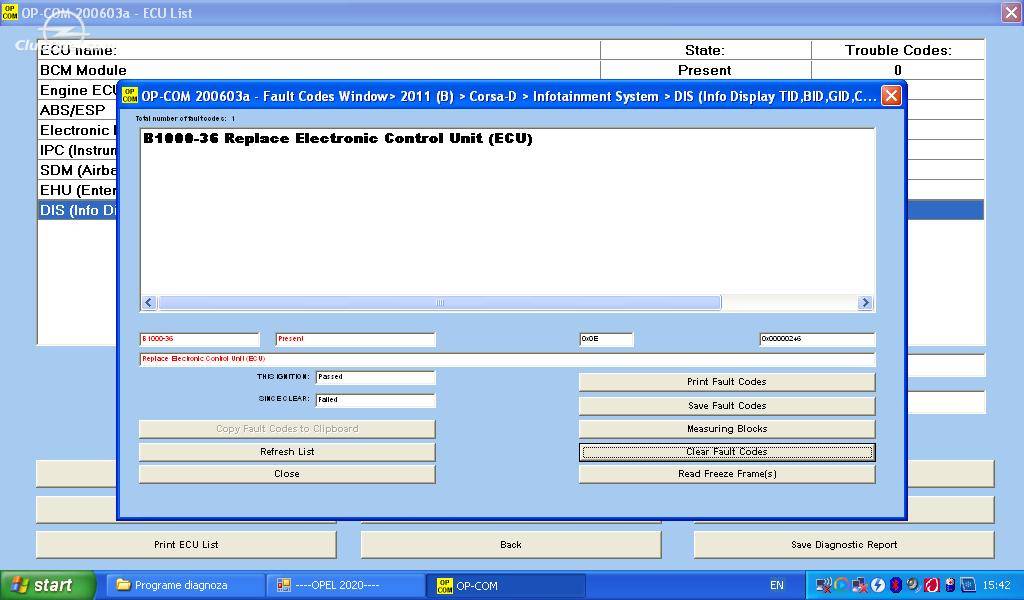Select the highlighted DIS (Info Display) row
This screenshot has width=1024, height=600.
click(77, 210)
